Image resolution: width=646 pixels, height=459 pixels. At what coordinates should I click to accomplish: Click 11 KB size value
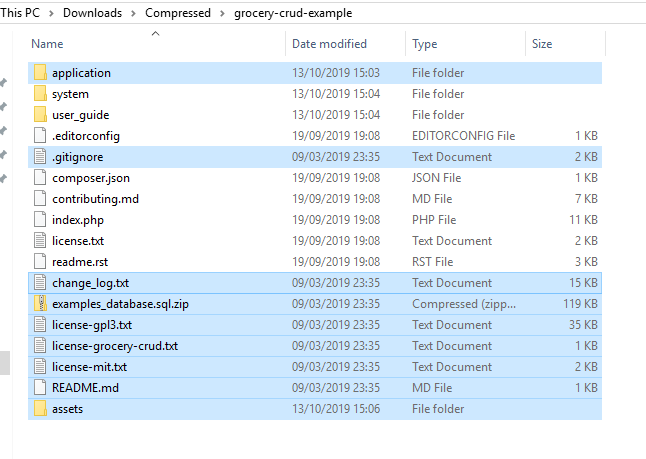coord(583,220)
